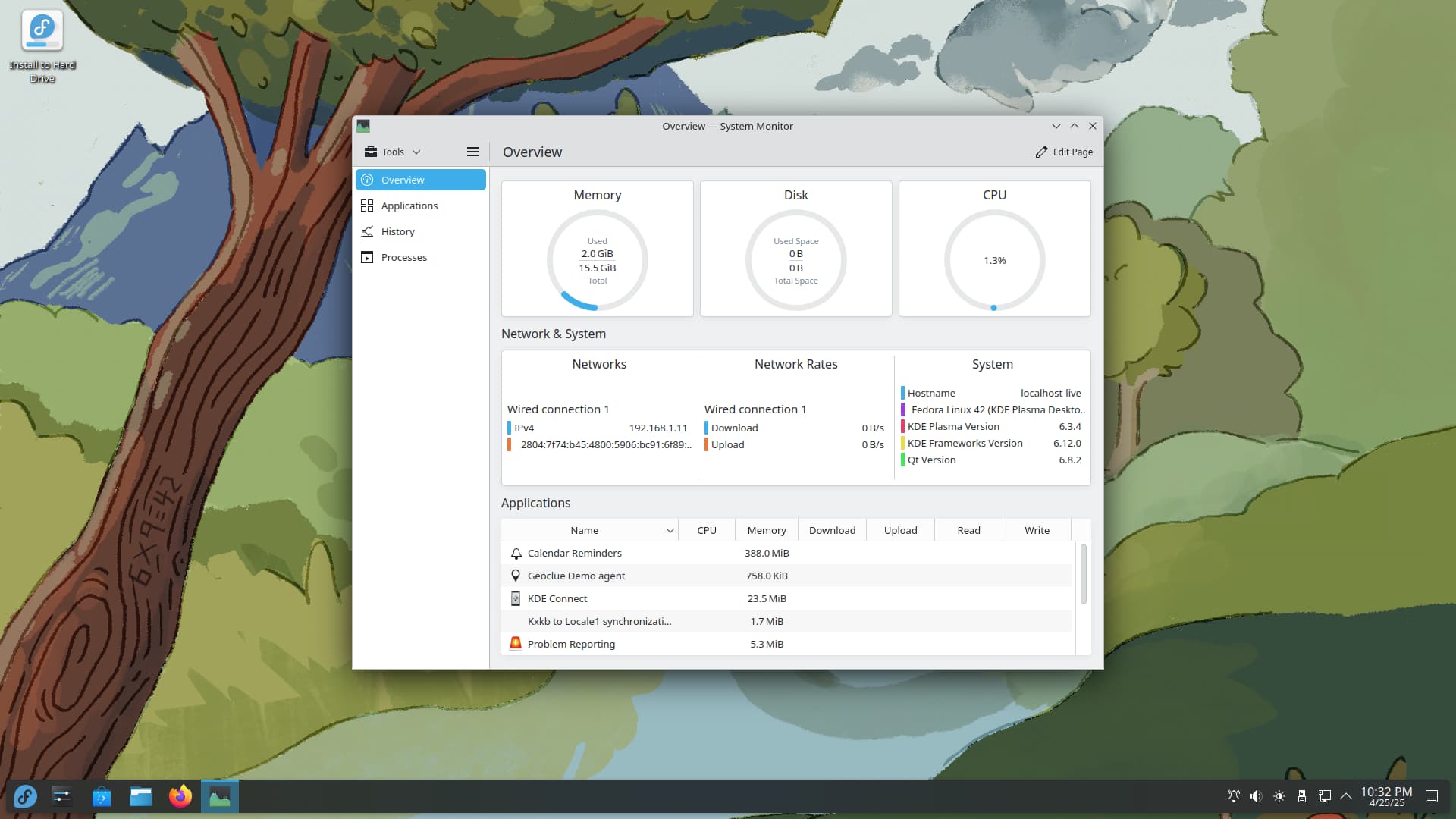The height and width of the screenshot is (819, 1456).
Task: Click the Qt Version 6.8.2 entry
Action: (x=994, y=460)
